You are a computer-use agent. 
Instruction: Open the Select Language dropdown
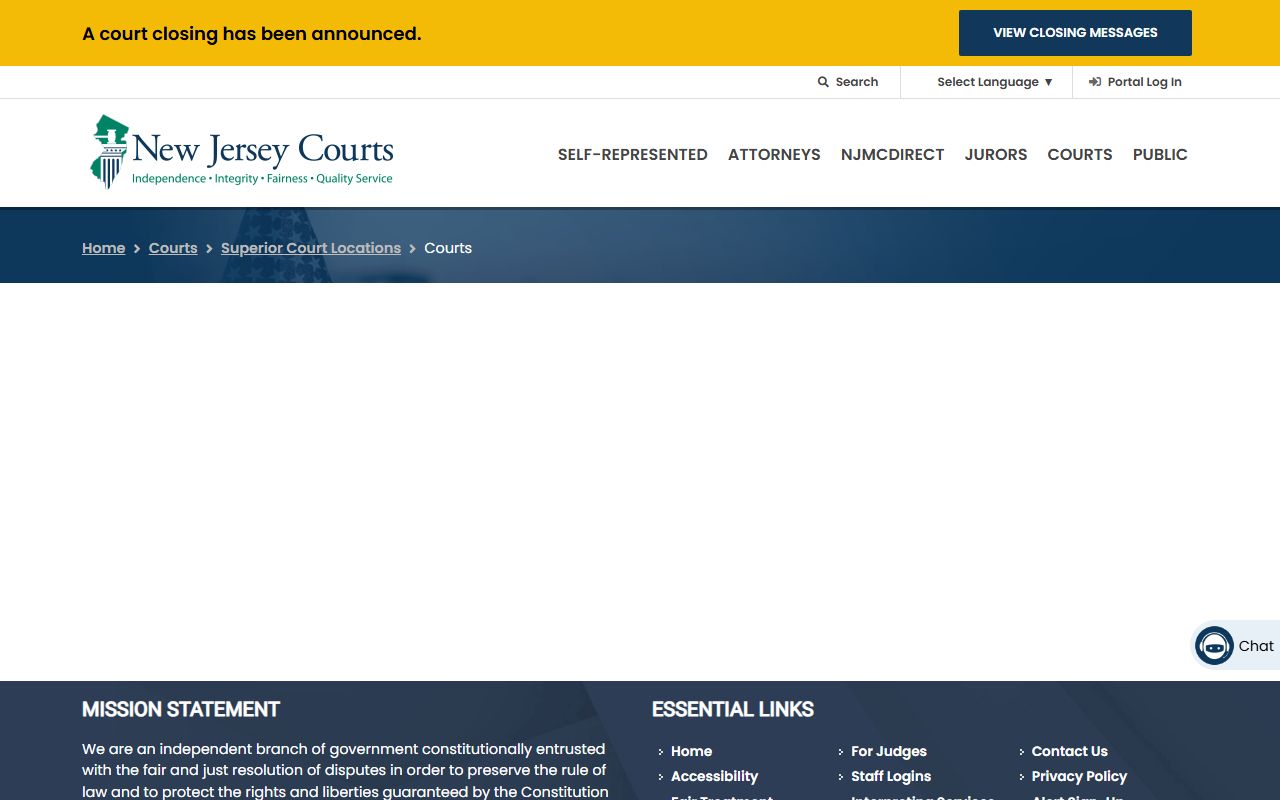click(995, 82)
